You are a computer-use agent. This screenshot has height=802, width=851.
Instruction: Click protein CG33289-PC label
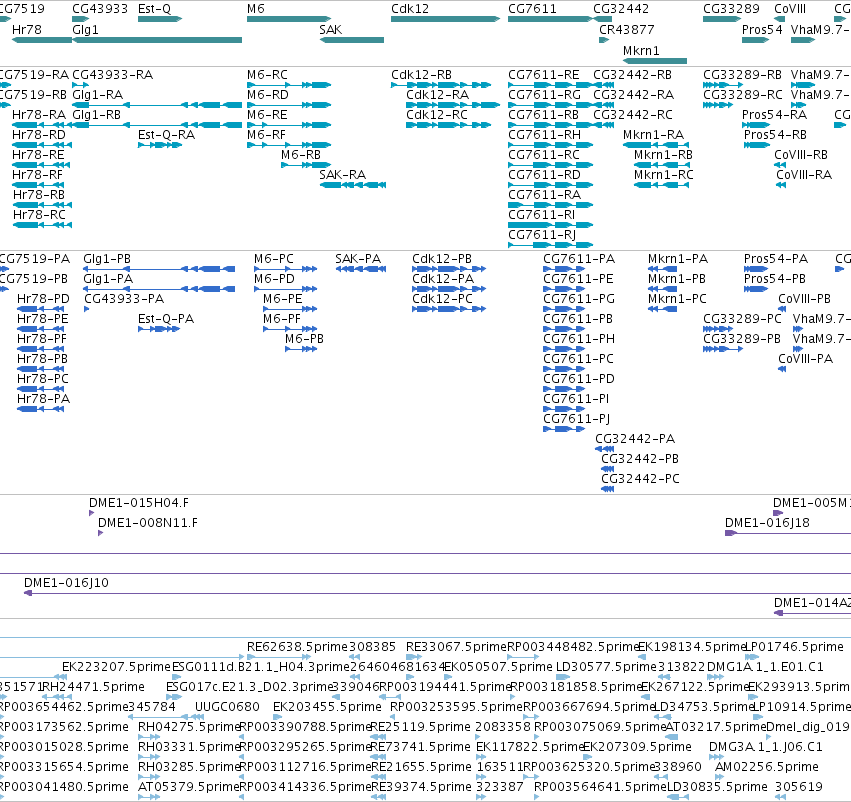pos(742,319)
